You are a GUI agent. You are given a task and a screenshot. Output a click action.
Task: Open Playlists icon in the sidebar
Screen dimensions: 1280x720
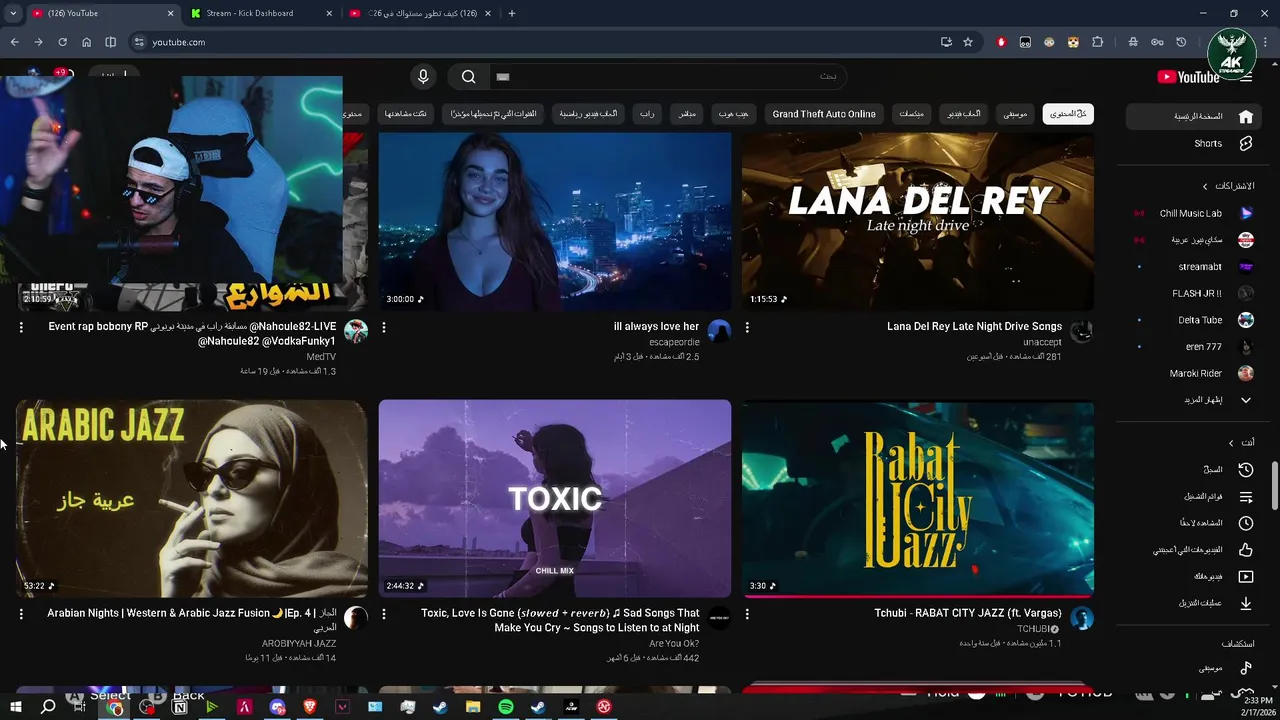[1246, 496]
